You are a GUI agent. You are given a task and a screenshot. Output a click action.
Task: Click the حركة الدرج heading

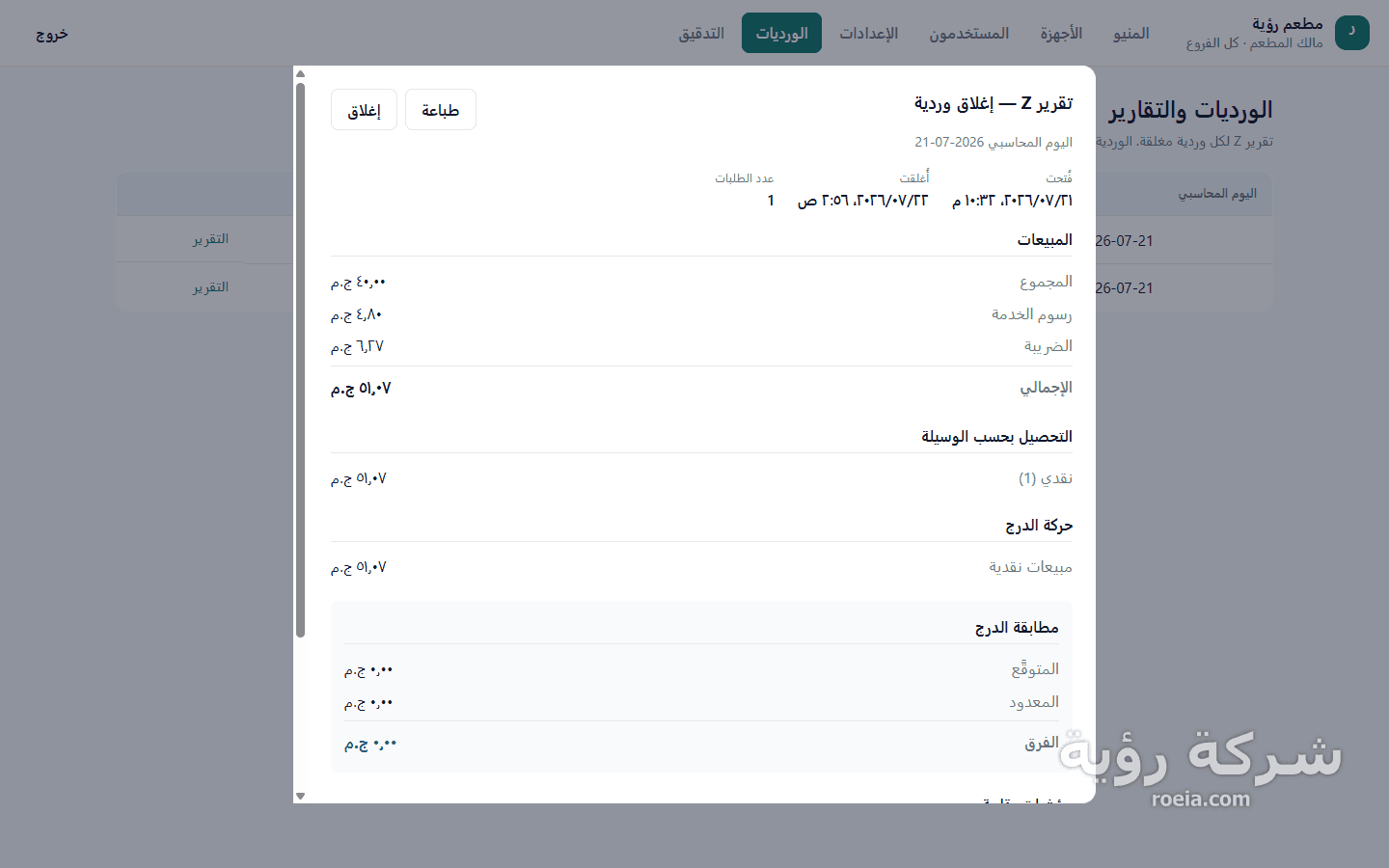point(1039,526)
